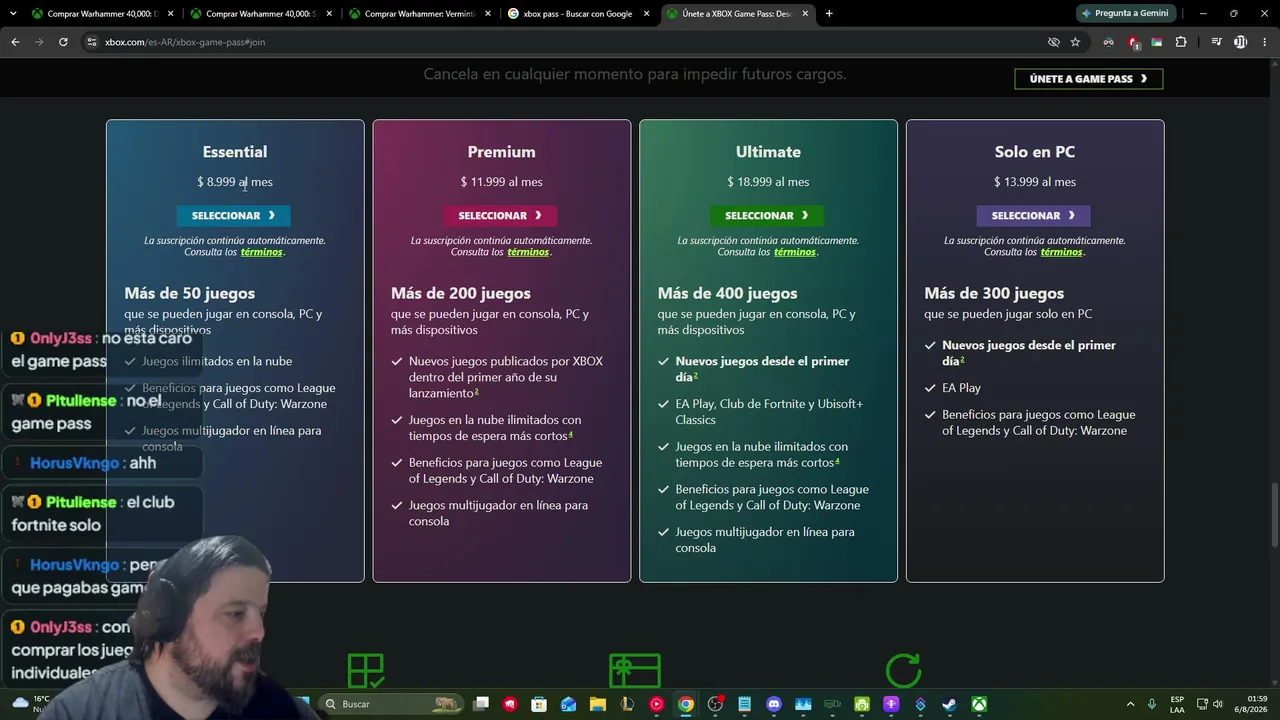Open a new browser tab
This screenshot has width=1280, height=720.
point(829,13)
